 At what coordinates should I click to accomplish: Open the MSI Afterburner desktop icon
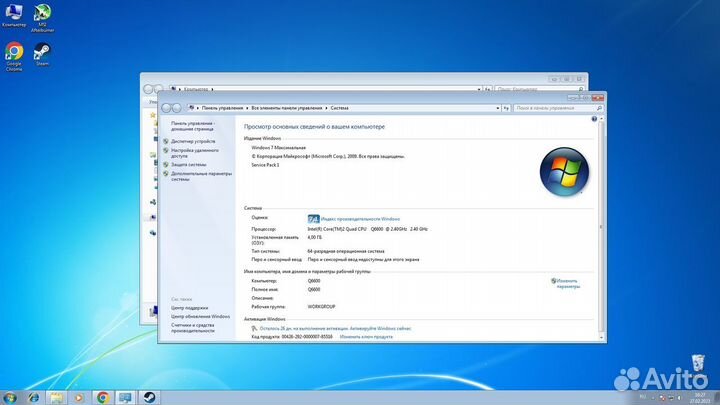tap(42, 18)
